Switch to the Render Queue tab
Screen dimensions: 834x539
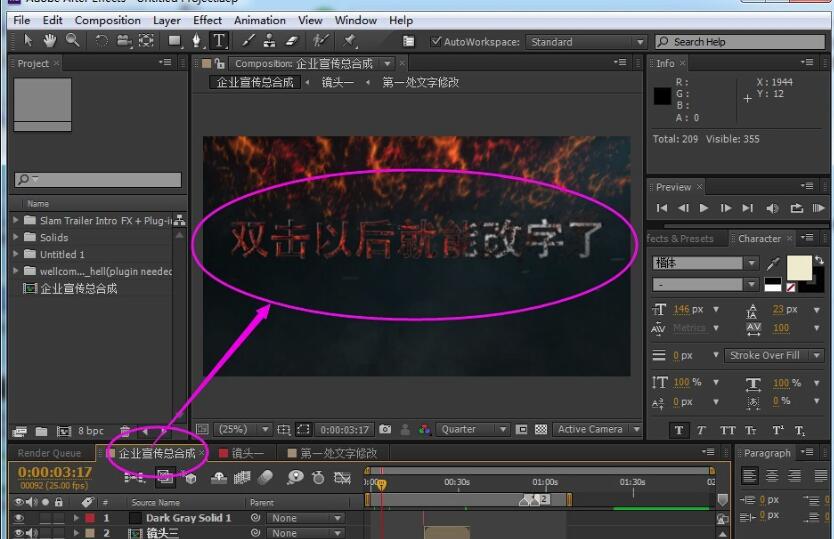(49, 453)
